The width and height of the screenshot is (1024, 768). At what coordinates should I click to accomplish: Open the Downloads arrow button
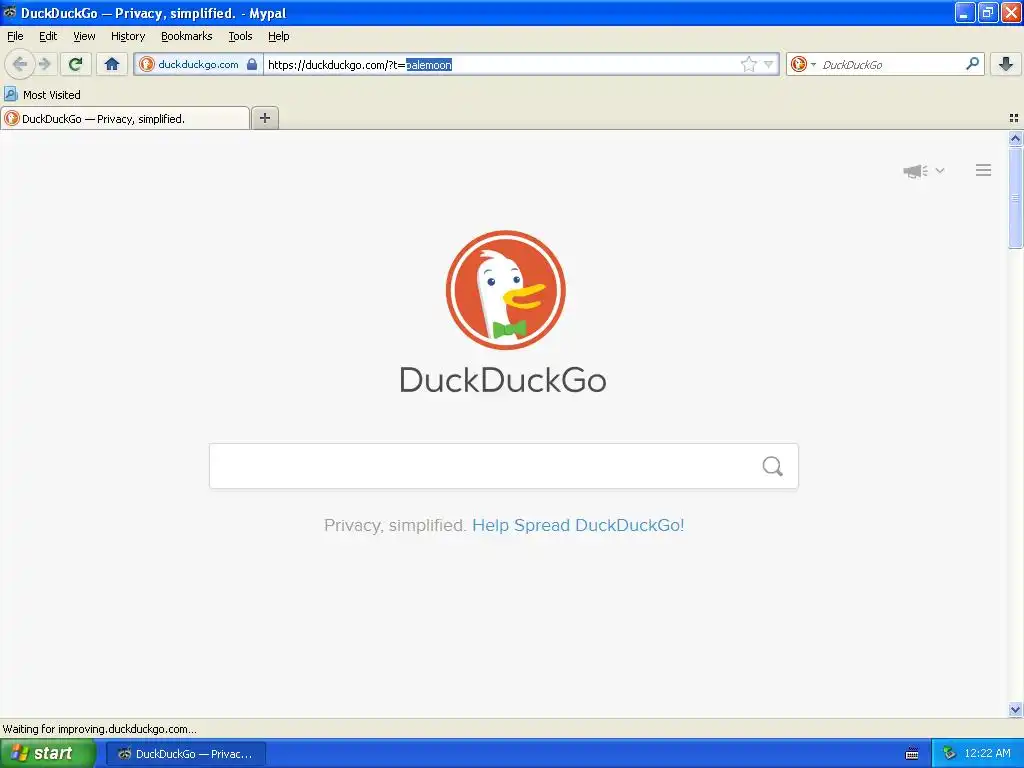point(1006,64)
